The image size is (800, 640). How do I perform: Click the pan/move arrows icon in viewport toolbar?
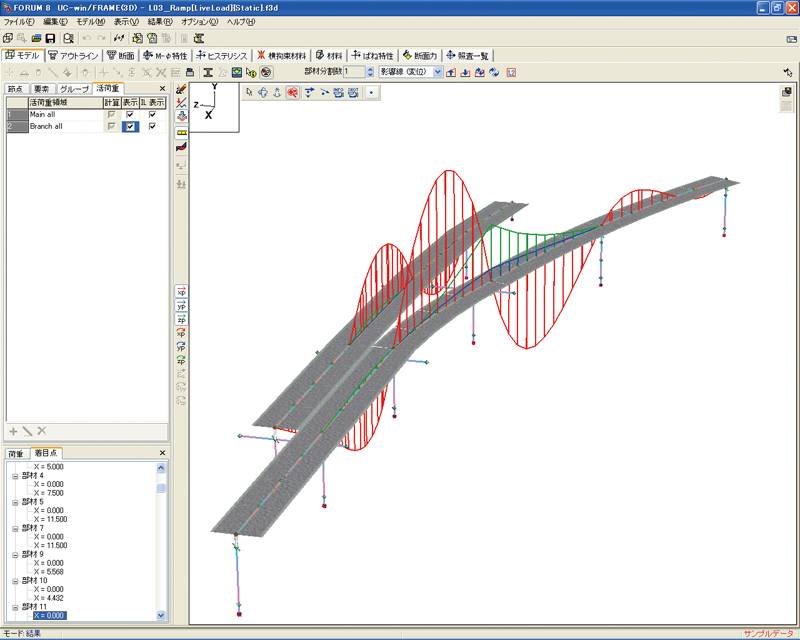point(263,92)
